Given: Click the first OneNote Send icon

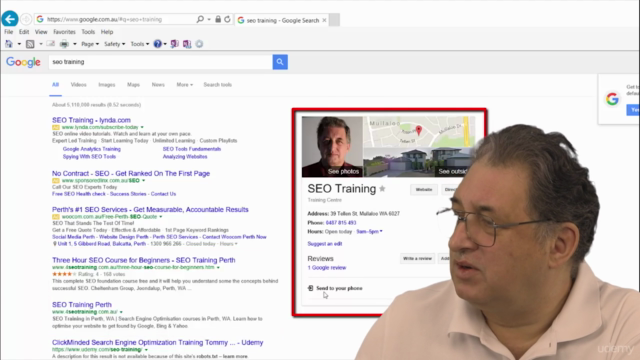Looking at the screenshot, I should pyautogui.click(x=175, y=44).
